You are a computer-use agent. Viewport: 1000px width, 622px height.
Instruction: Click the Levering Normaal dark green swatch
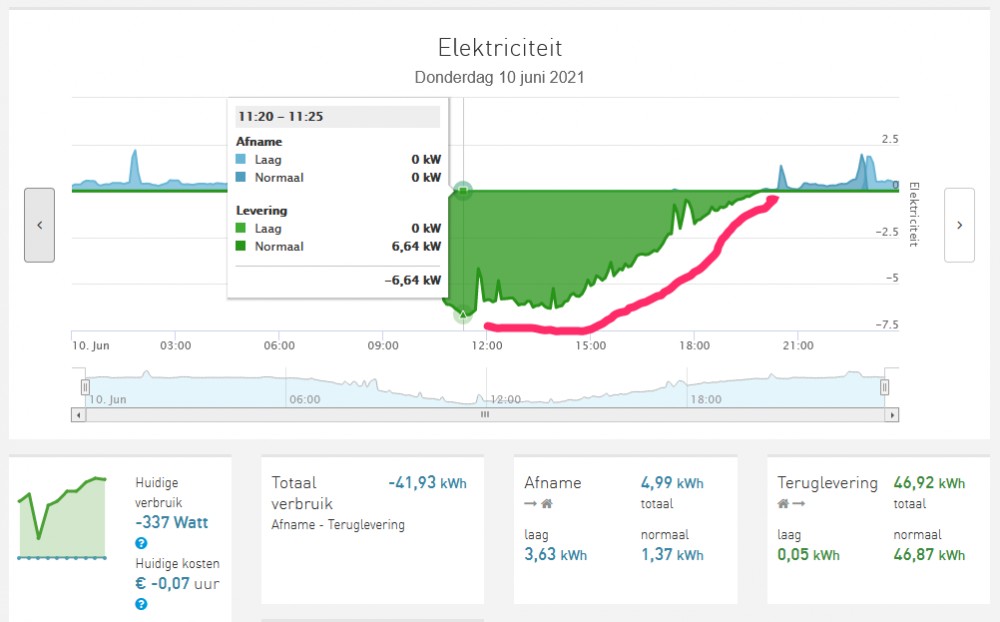(242, 246)
